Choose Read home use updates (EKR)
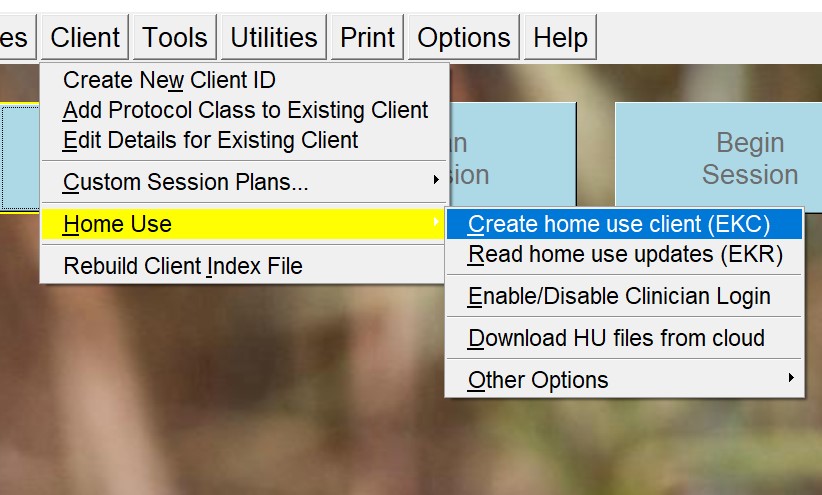This screenshot has height=495, width=822. pos(624,254)
